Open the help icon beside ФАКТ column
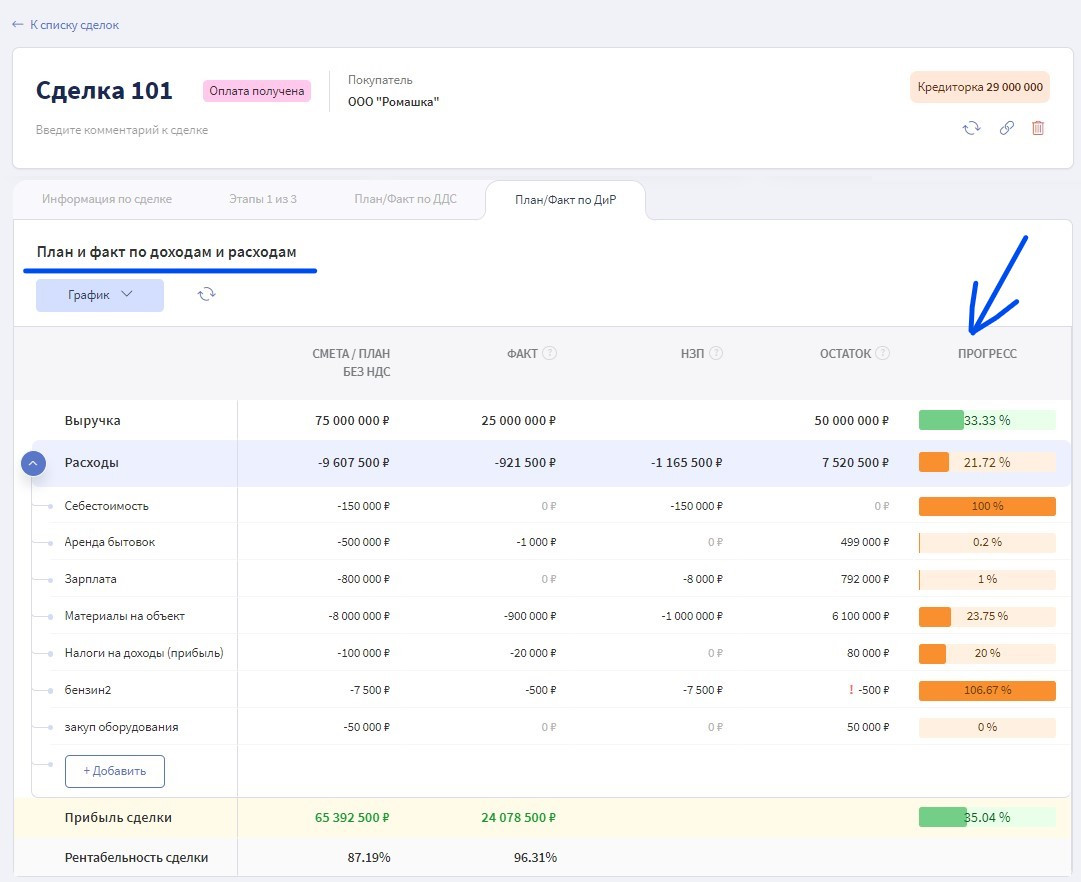This screenshot has height=882, width=1081. click(x=550, y=353)
